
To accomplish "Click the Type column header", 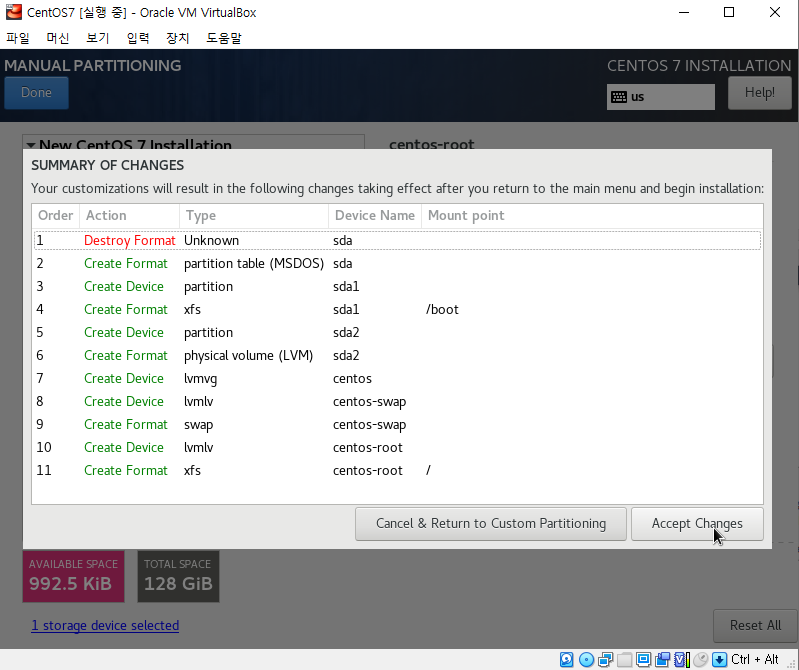I will point(254,216).
